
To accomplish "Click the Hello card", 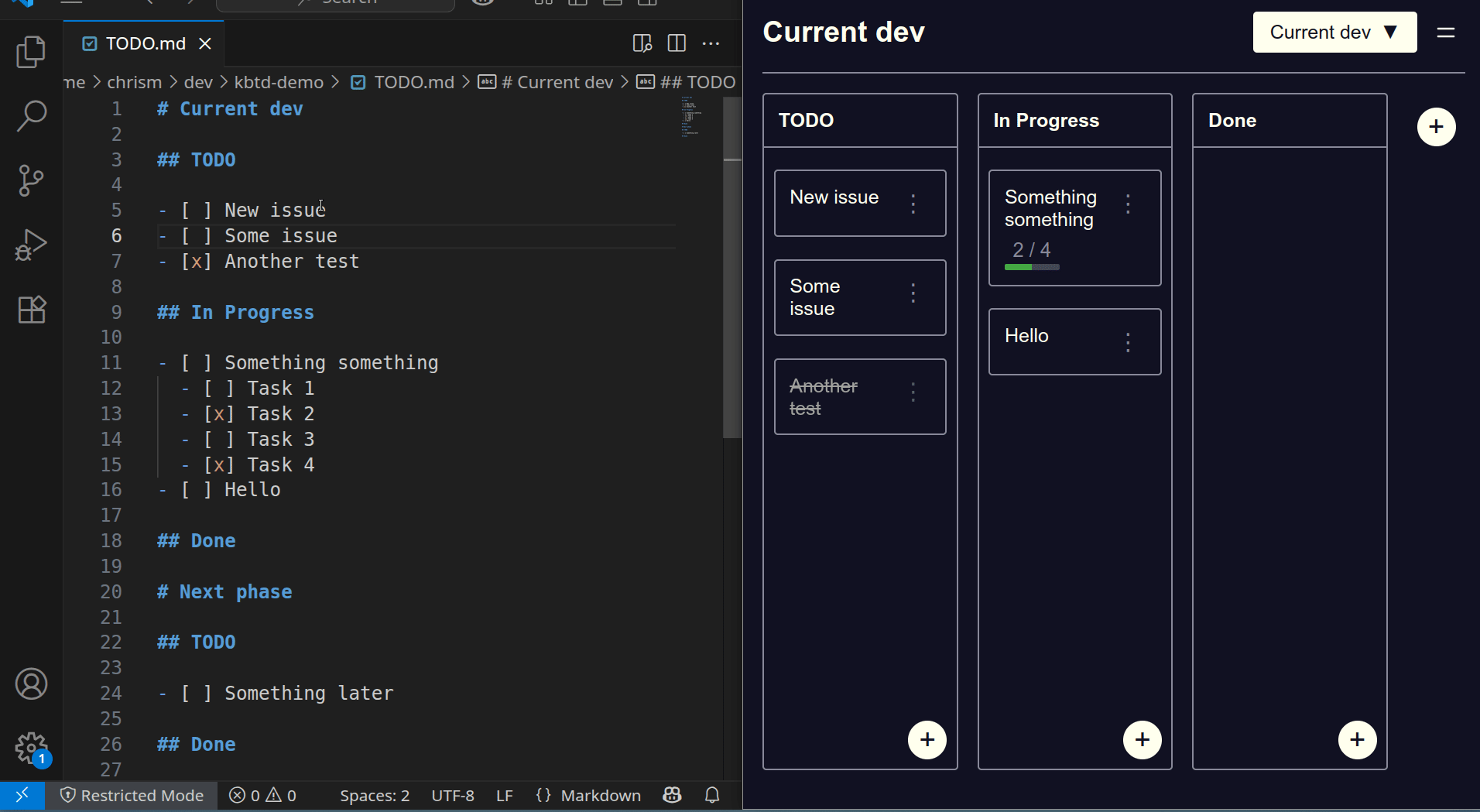I will coord(1074,341).
